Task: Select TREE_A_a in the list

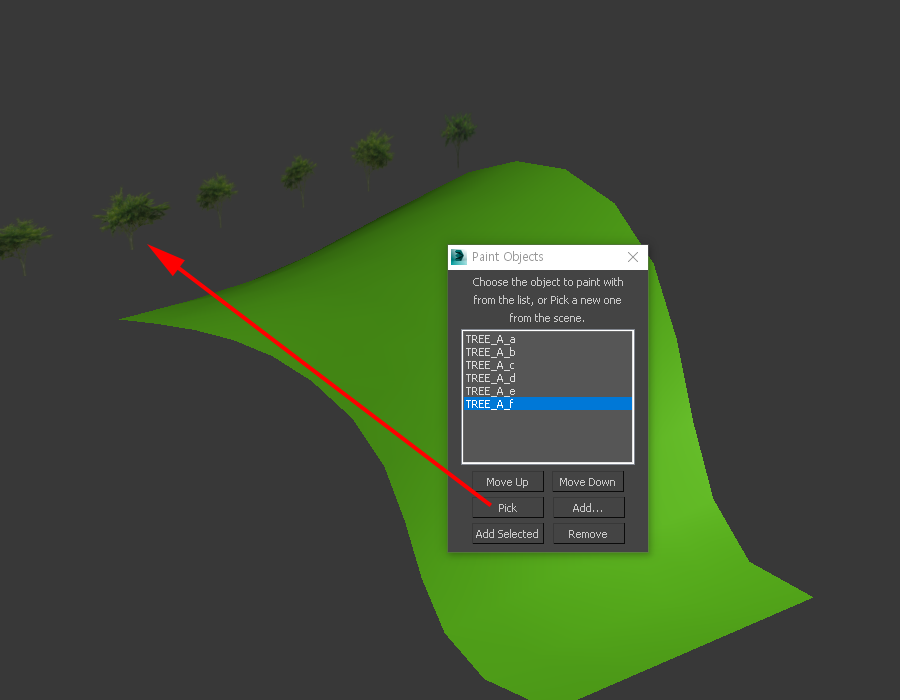Action: tap(548, 339)
